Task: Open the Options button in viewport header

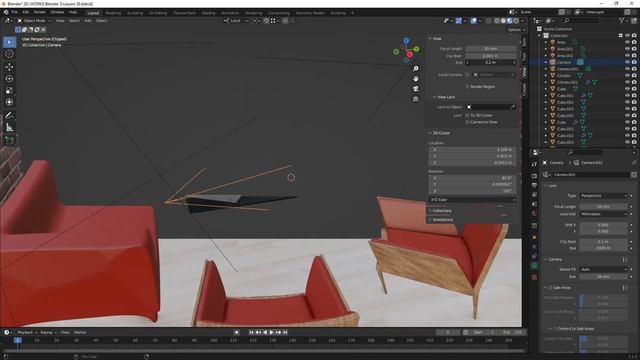Action: pos(516,30)
